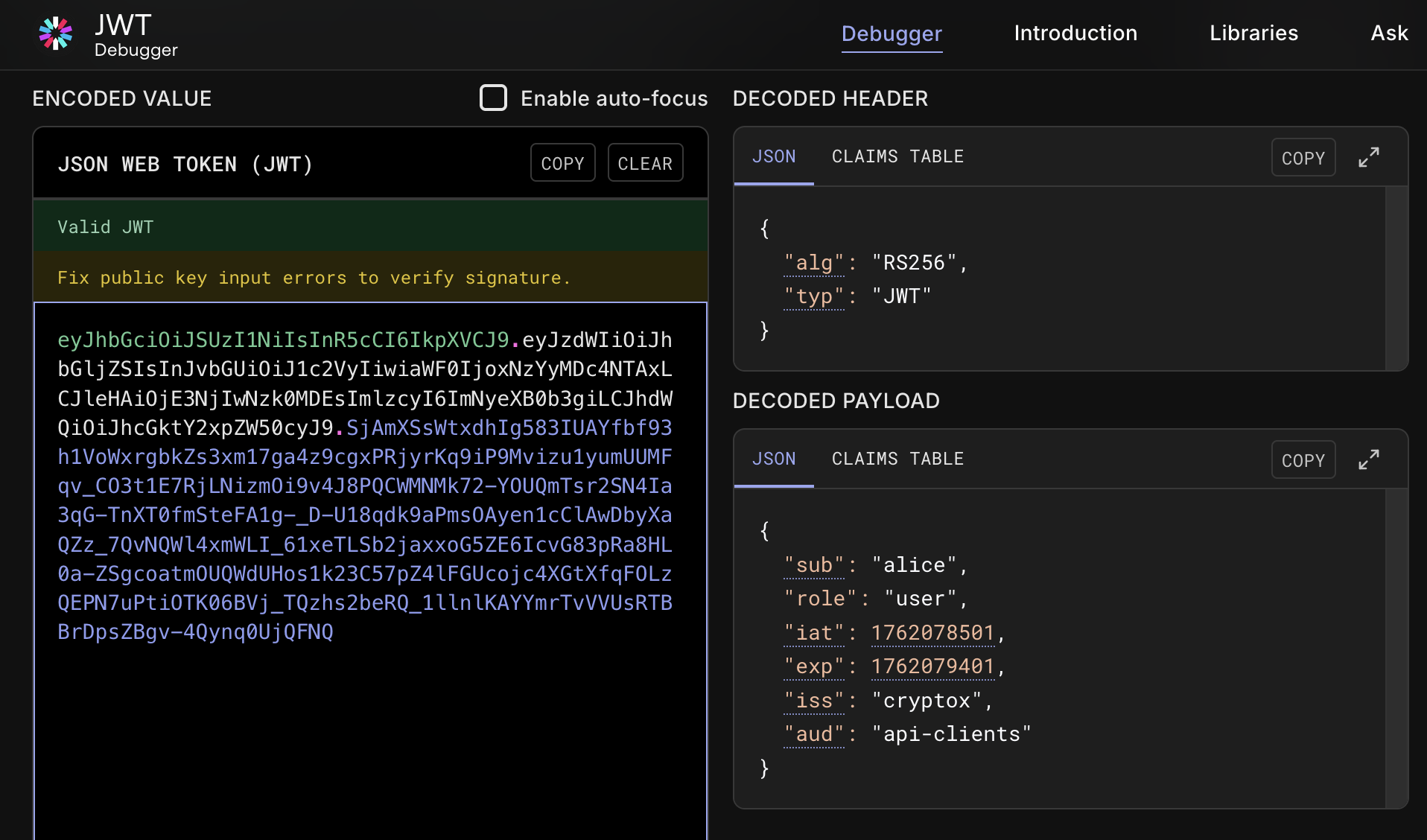Click the Ask menu item
1427x840 pixels.
coord(1388,33)
